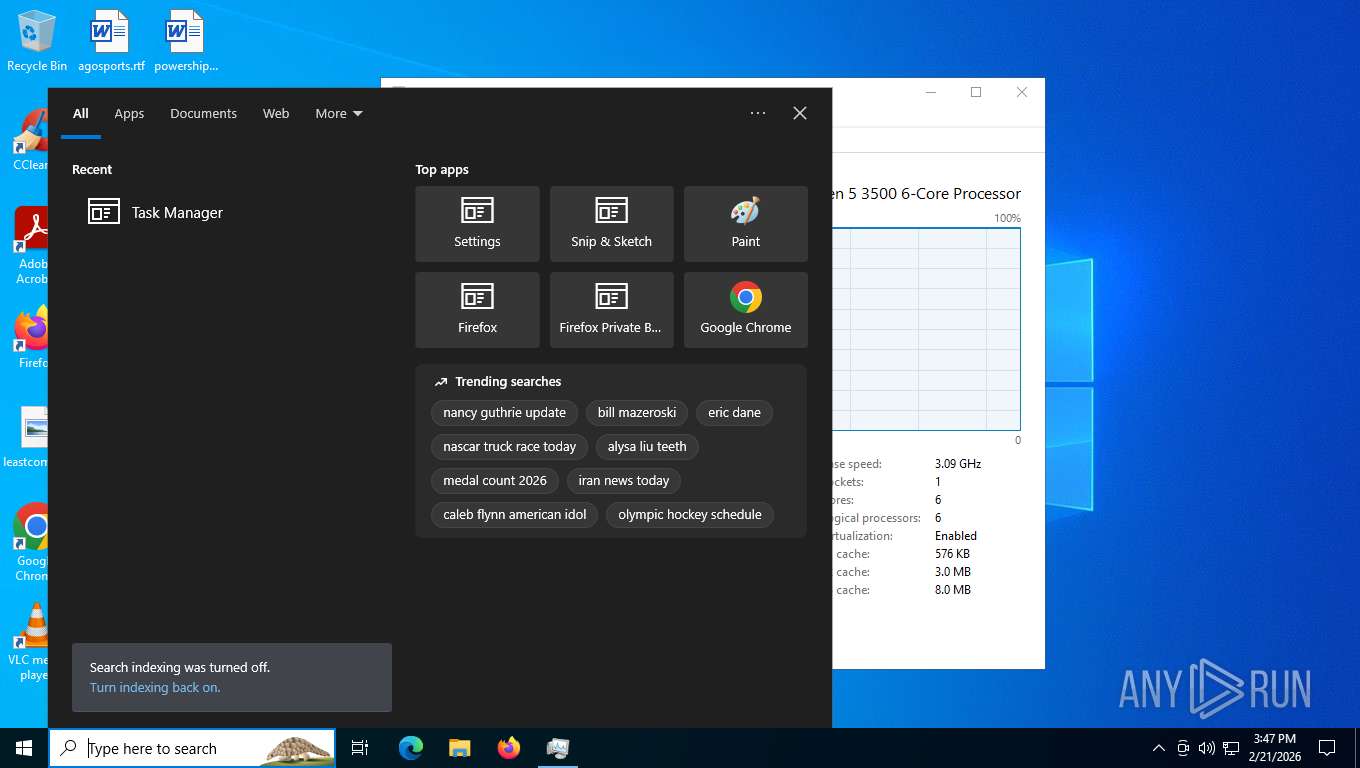Click network icon in system tray

coord(1231,748)
